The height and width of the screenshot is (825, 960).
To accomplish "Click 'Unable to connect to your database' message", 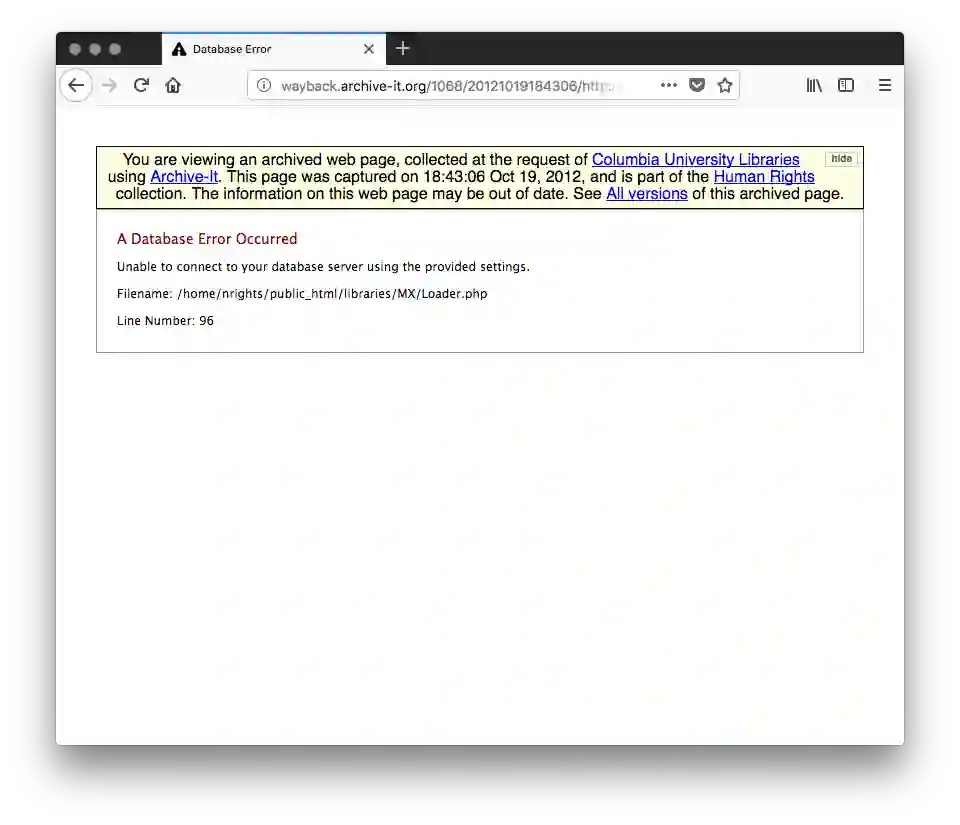I will pyautogui.click(x=323, y=267).
